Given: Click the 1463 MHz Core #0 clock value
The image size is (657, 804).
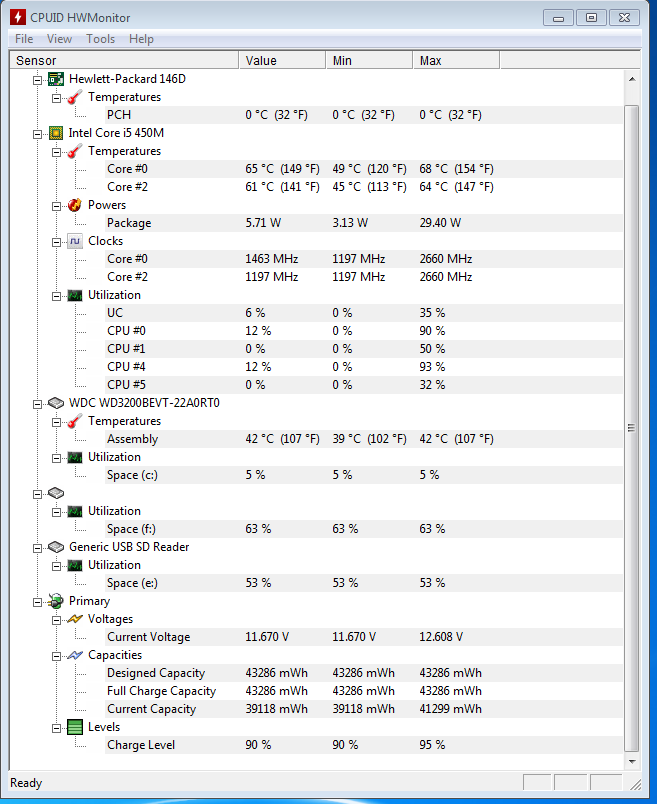Looking at the screenshot, I should pos(271,259).
